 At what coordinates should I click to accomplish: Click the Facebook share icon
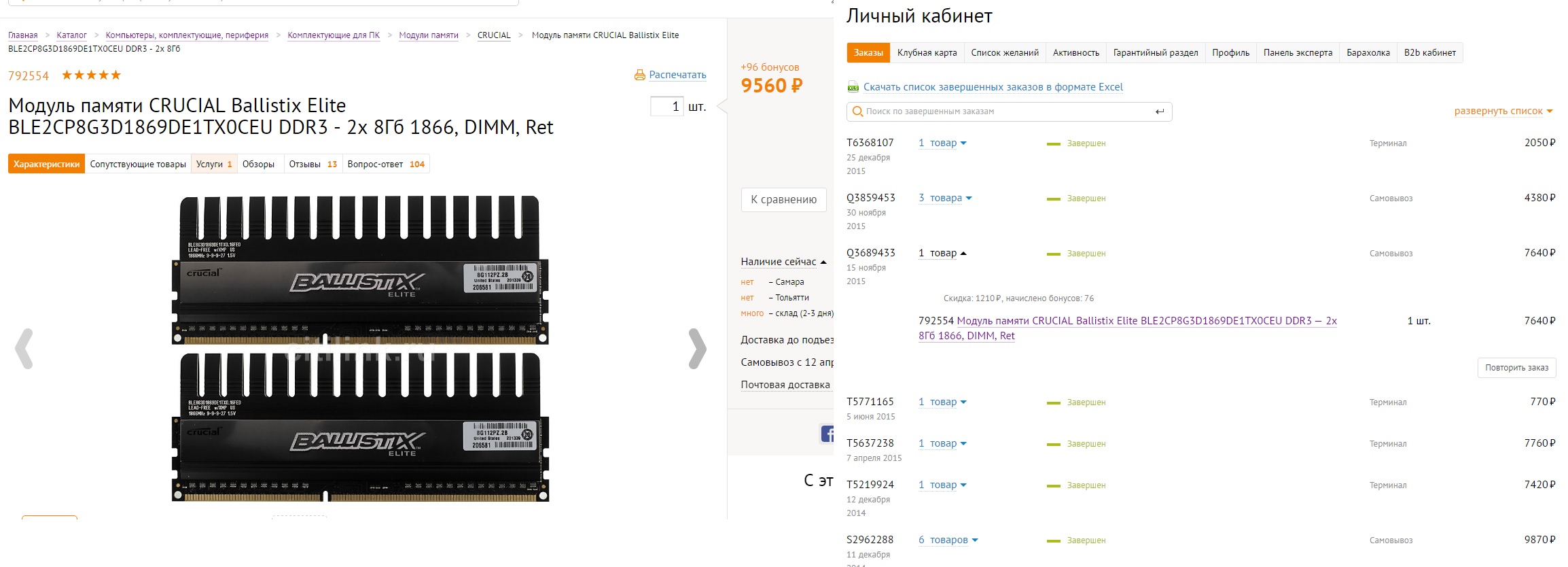pyautogui.click(x=827, y=434)
